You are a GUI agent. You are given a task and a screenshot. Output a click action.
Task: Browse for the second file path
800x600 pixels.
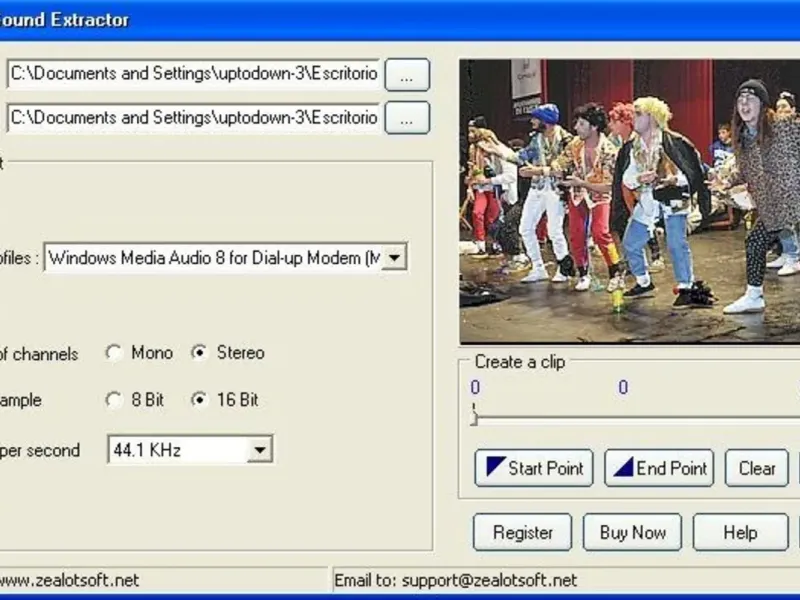pos(407,118)
